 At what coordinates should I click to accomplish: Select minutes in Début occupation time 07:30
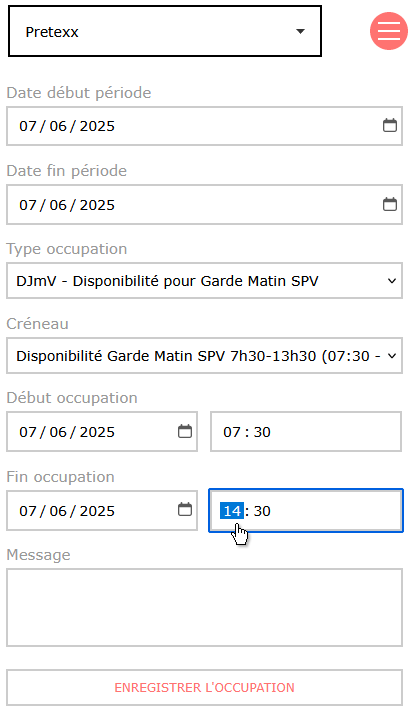point(262,432)
